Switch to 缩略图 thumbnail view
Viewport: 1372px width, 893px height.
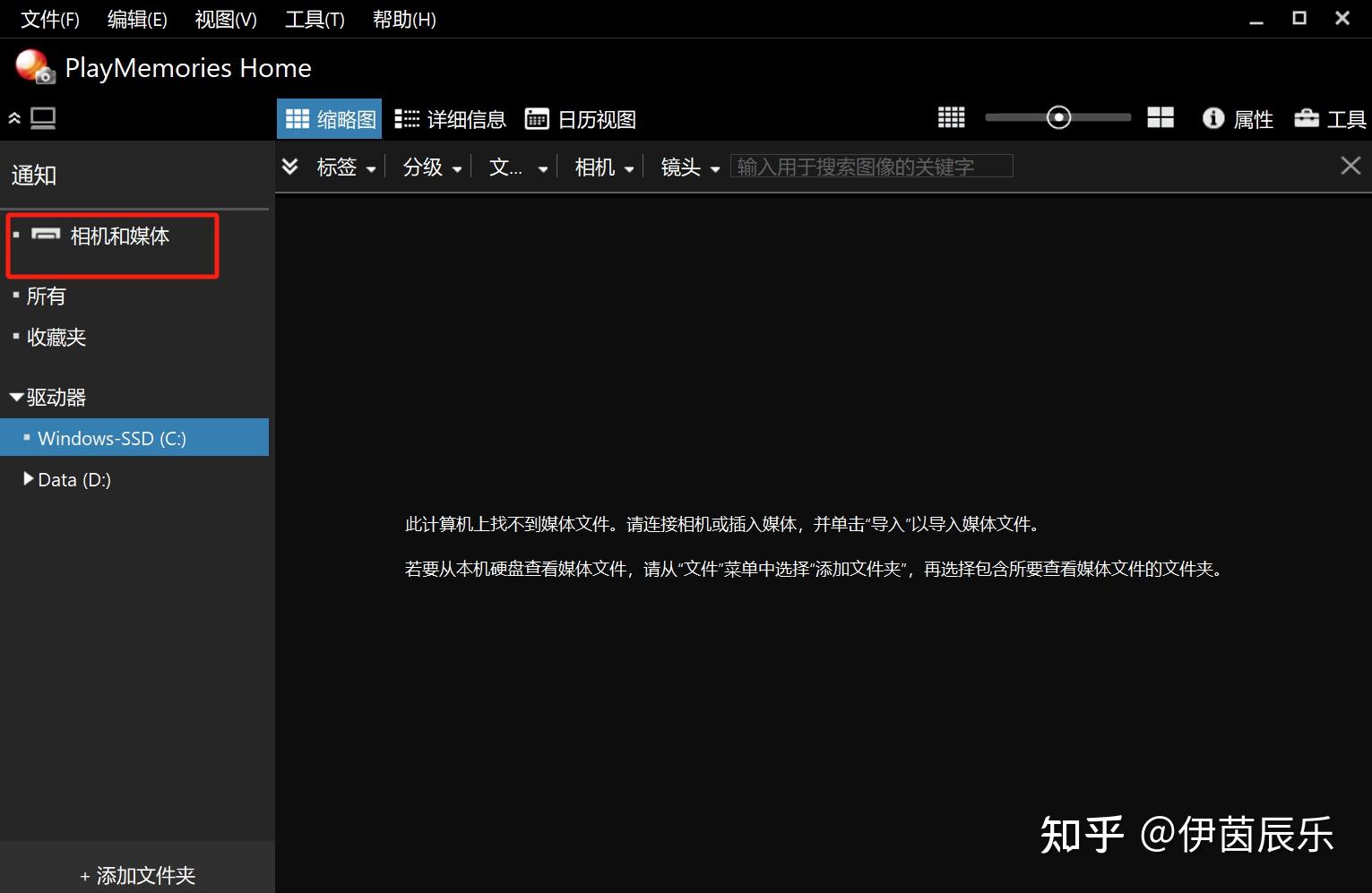coord(330,119)
